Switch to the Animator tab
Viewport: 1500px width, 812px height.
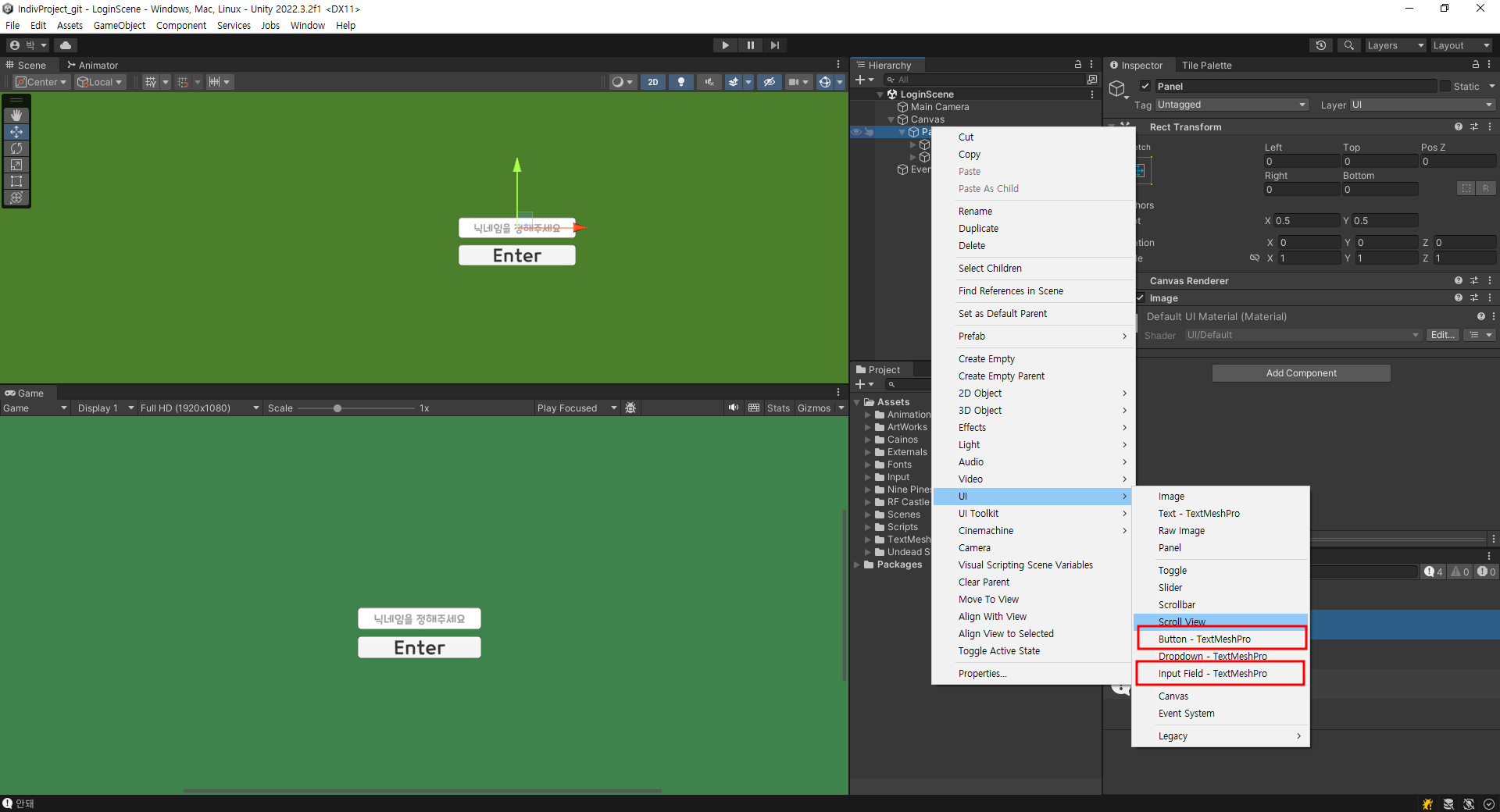coord(92,65)
